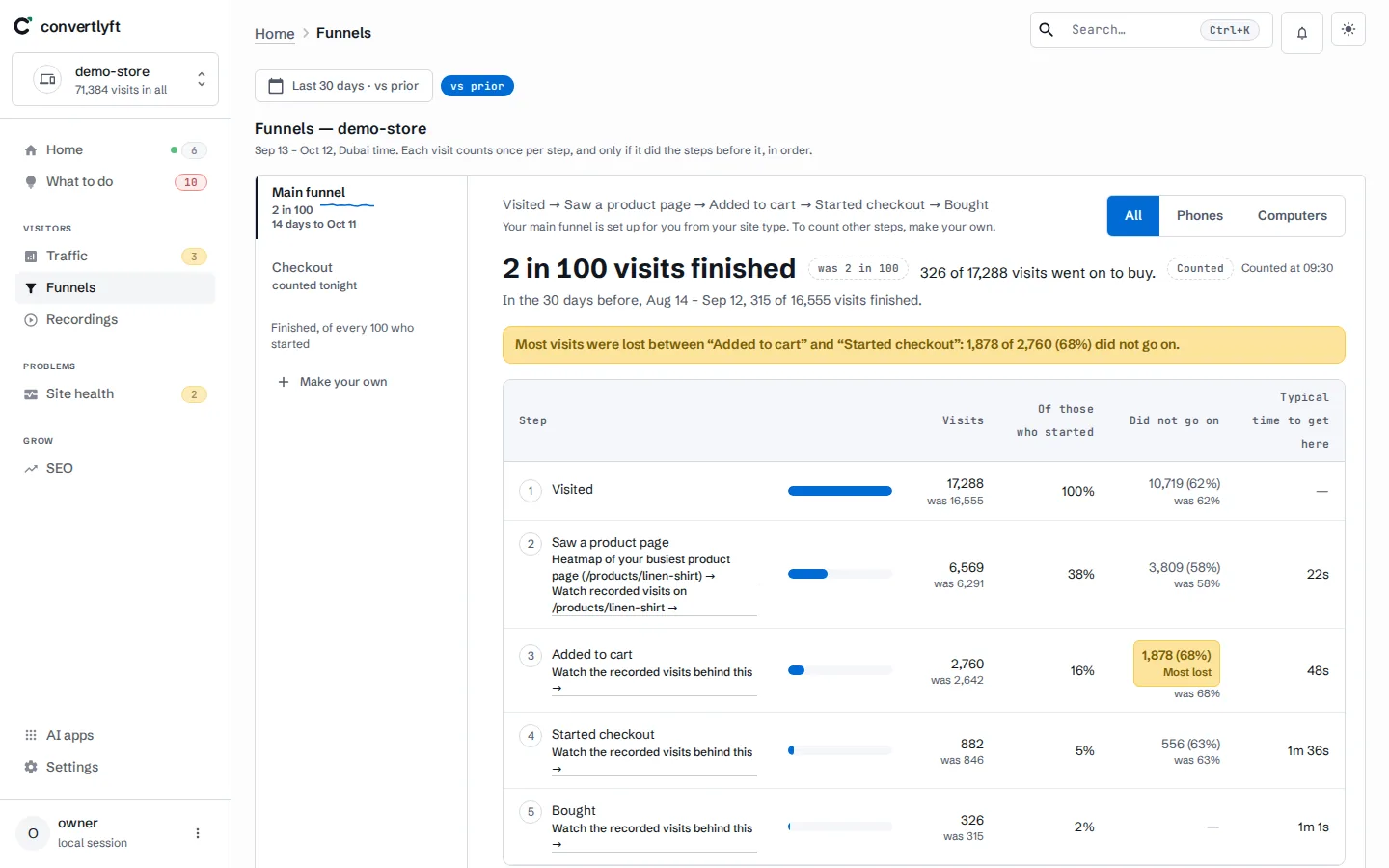Click the What to do badge 10
Viewport: 1389px width, 868px height.
(x=191, y=182)
